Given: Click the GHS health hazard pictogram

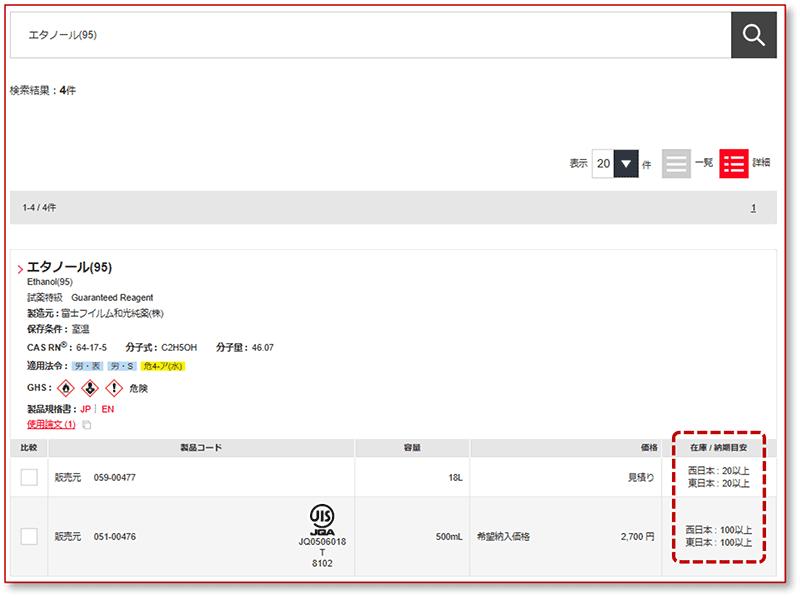Looking at the screenshot, I should coord(90,388).
